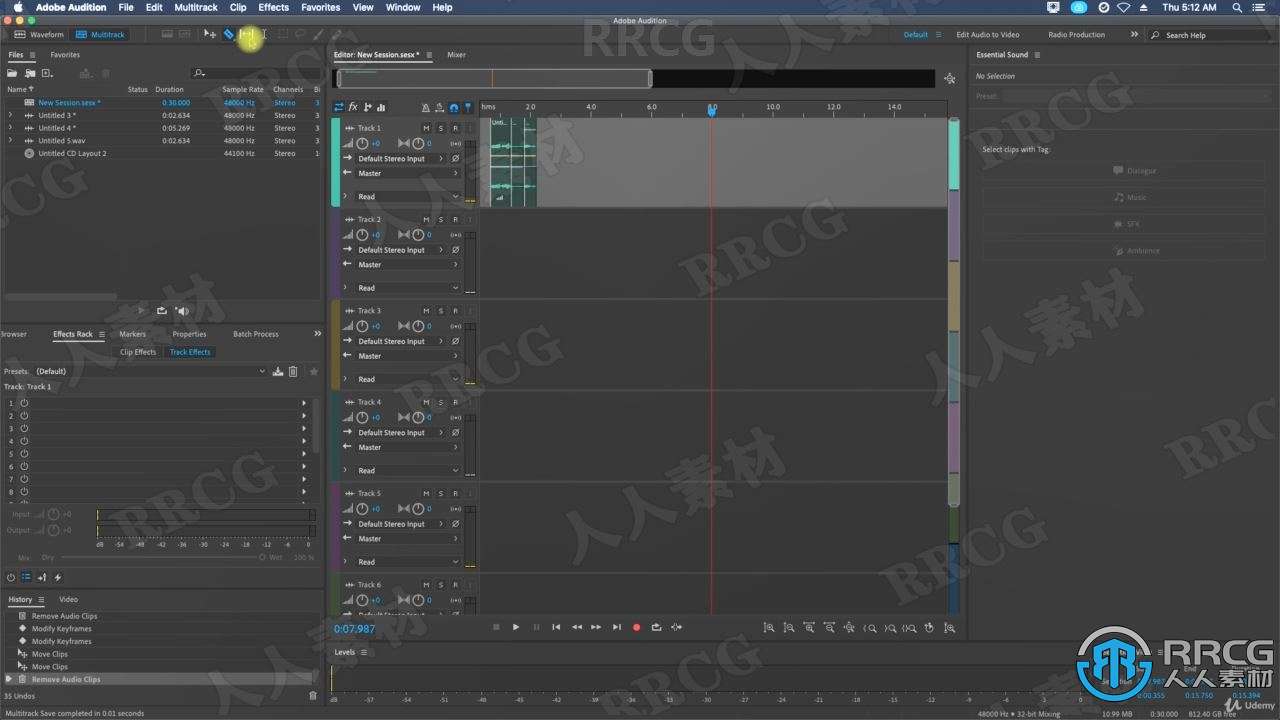Click the Play button in transport

pos(516,627)
